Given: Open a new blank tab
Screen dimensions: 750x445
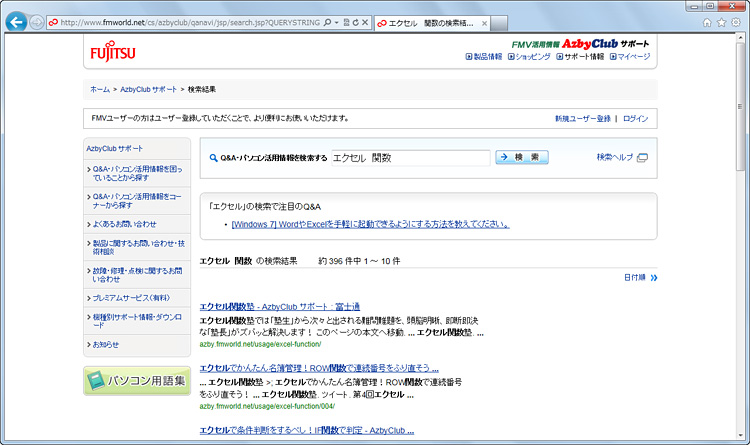Looking at the screenshot, I should (x=499, y=23).
